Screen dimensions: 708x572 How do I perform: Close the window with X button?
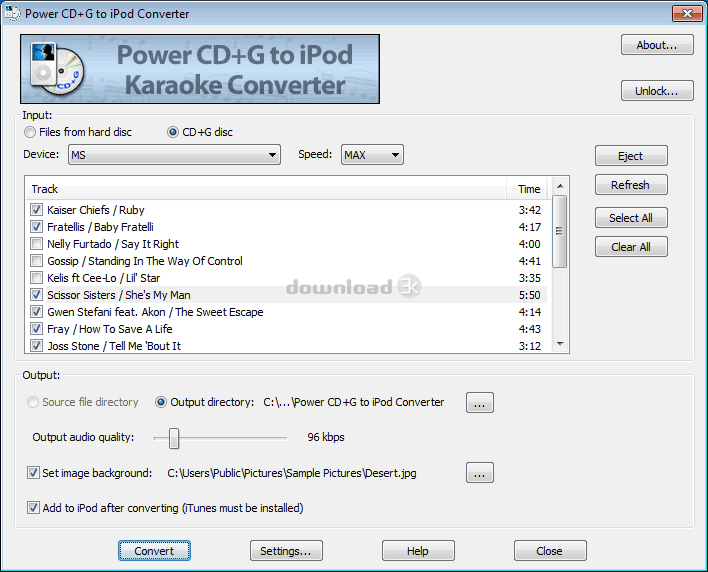(x=687, y=14)
